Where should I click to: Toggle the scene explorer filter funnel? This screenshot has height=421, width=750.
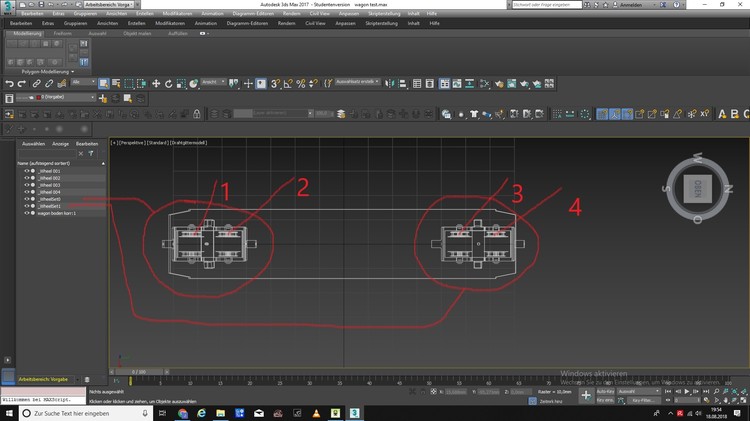(x=91, y=154)
